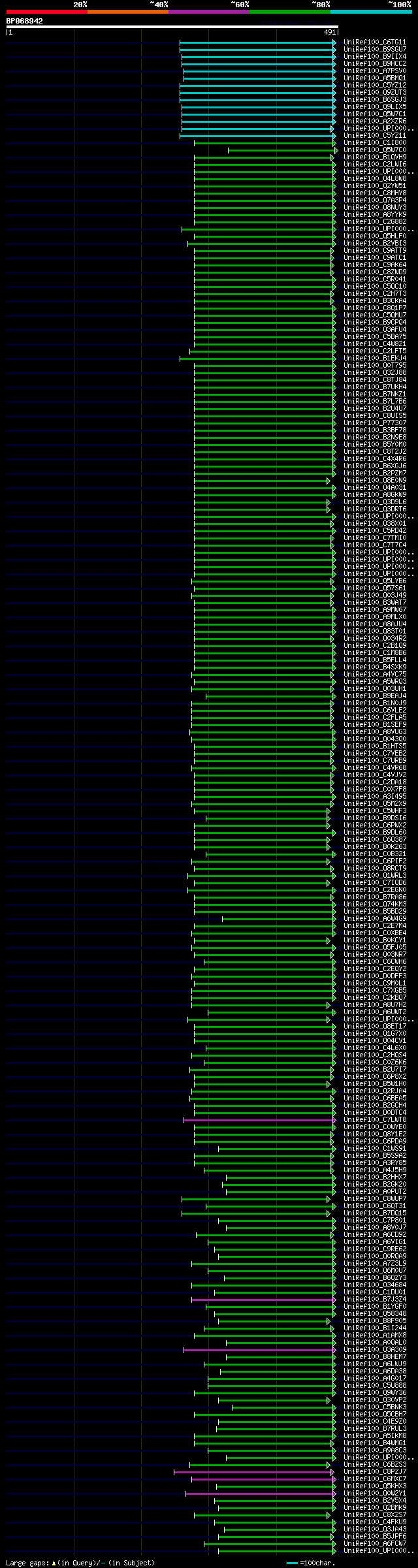Viewport: 418px width, 1568px height.
Task: Click the white query sequence bar
Action: pyautogui.click(x=172, y=27)
